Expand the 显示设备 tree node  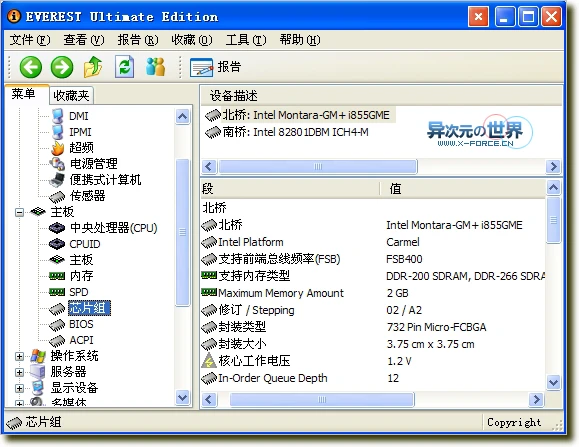coord(19,388)
